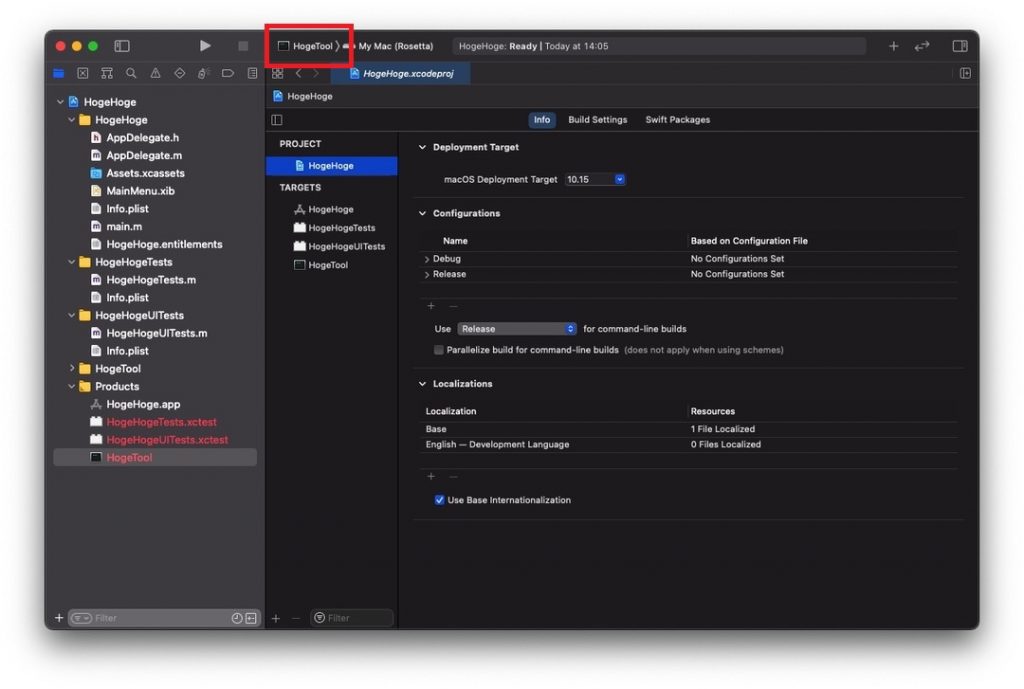Image resolution: width=1024 pixels, height=689 pixels.
Task: Select the HogeHoge project in PROJECT list
Action: (x=332, y=166)
